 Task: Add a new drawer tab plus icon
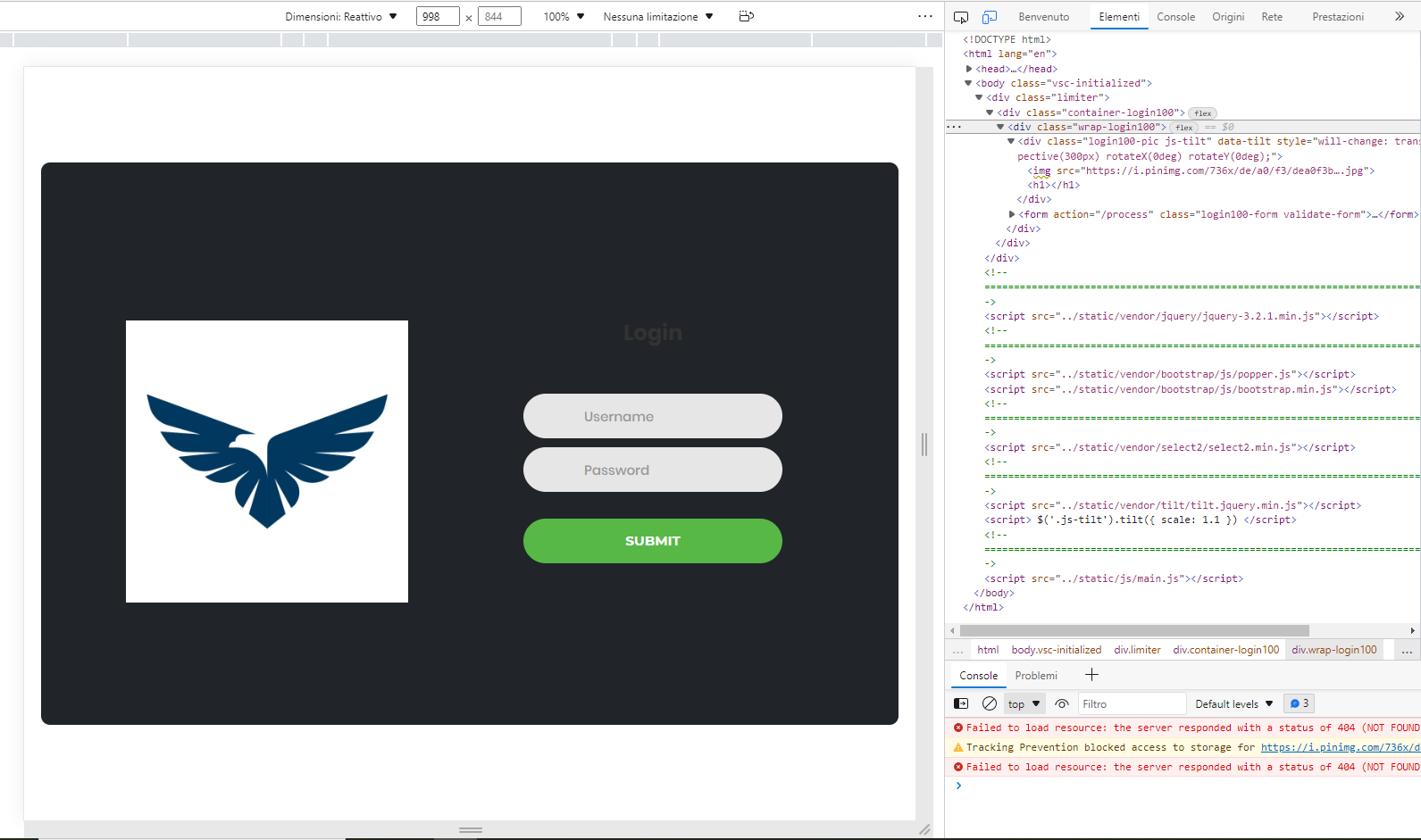point(1091,675)
